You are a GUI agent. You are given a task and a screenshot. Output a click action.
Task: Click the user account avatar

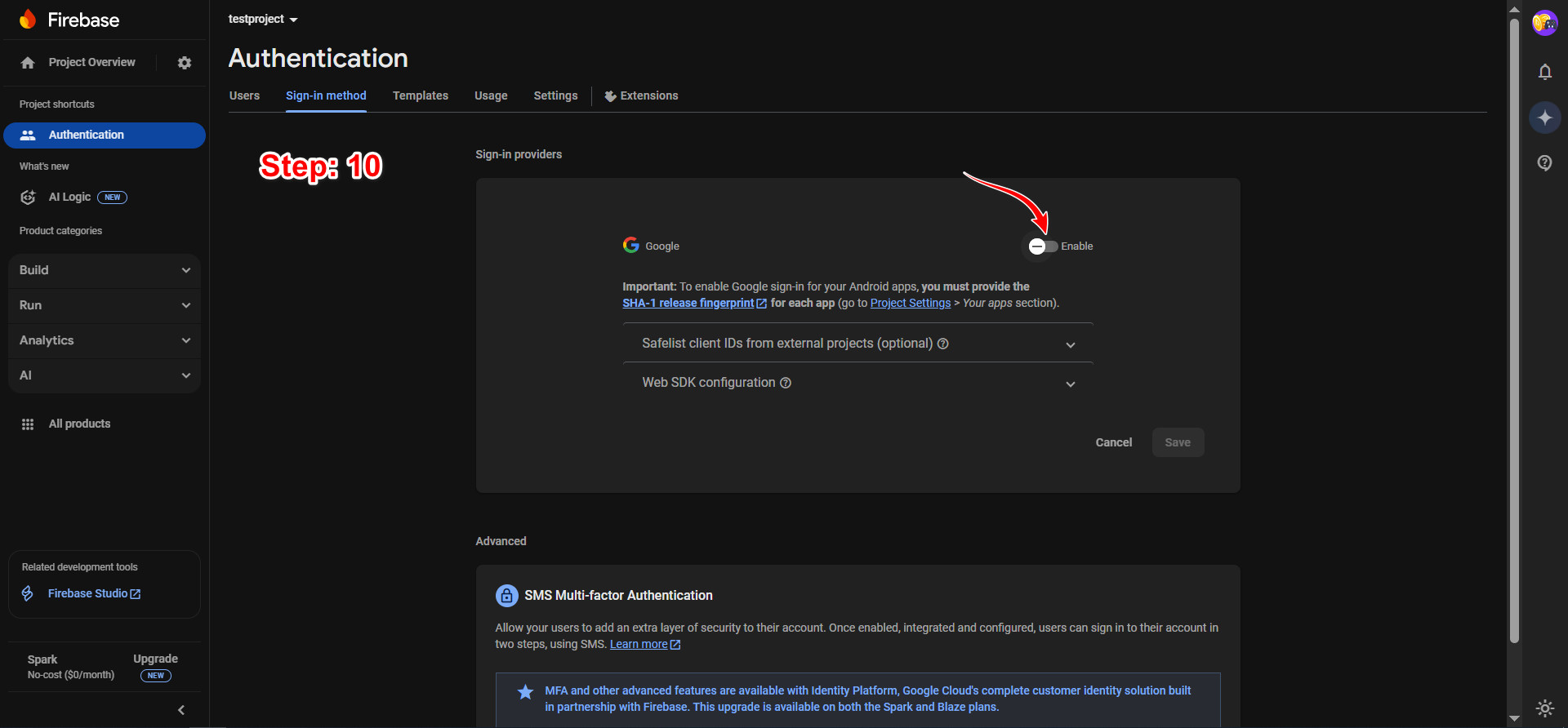click(1544, 23)
